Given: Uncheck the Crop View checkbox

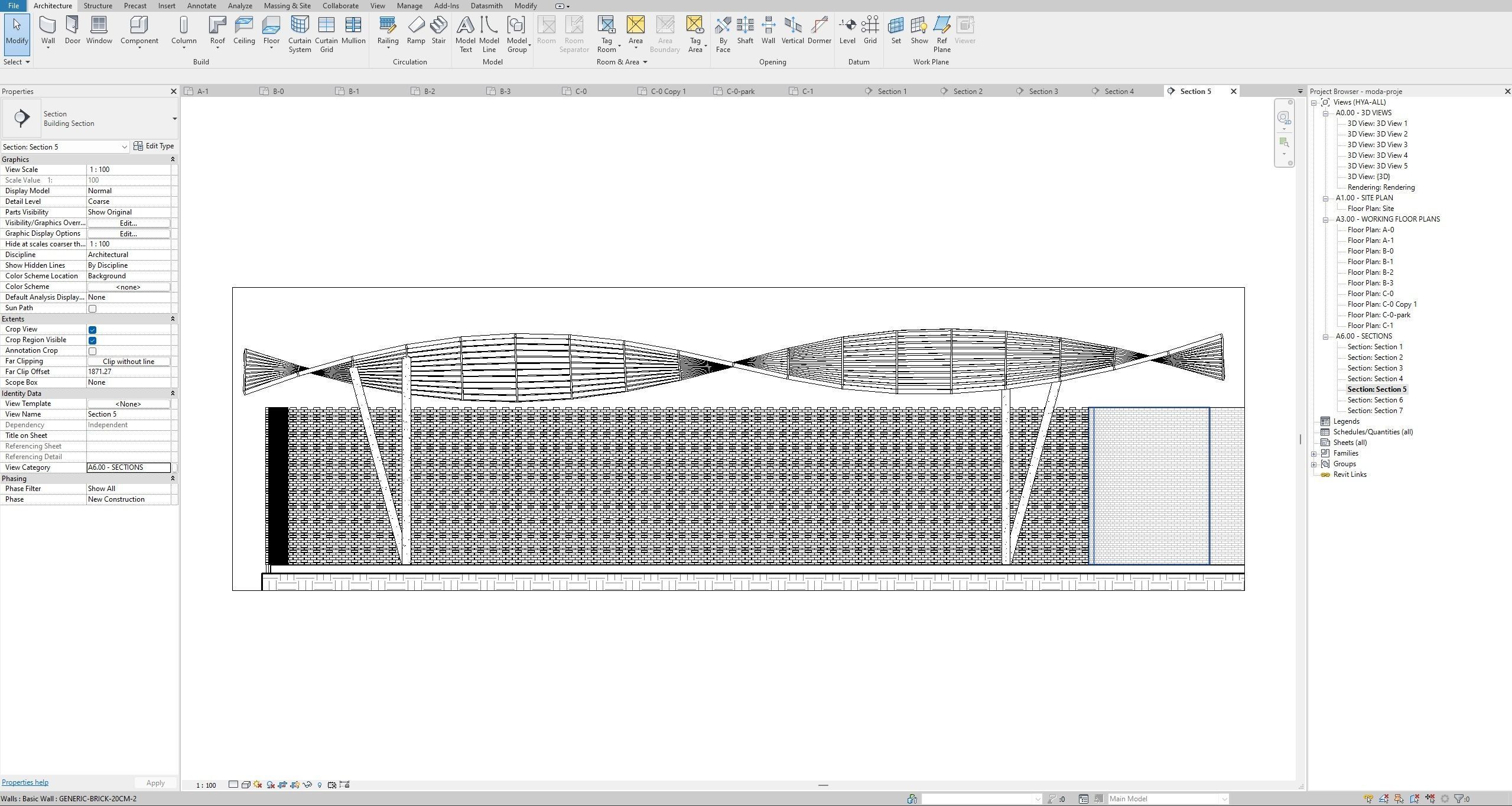Looking at the screenshot, I should [92, 329].
